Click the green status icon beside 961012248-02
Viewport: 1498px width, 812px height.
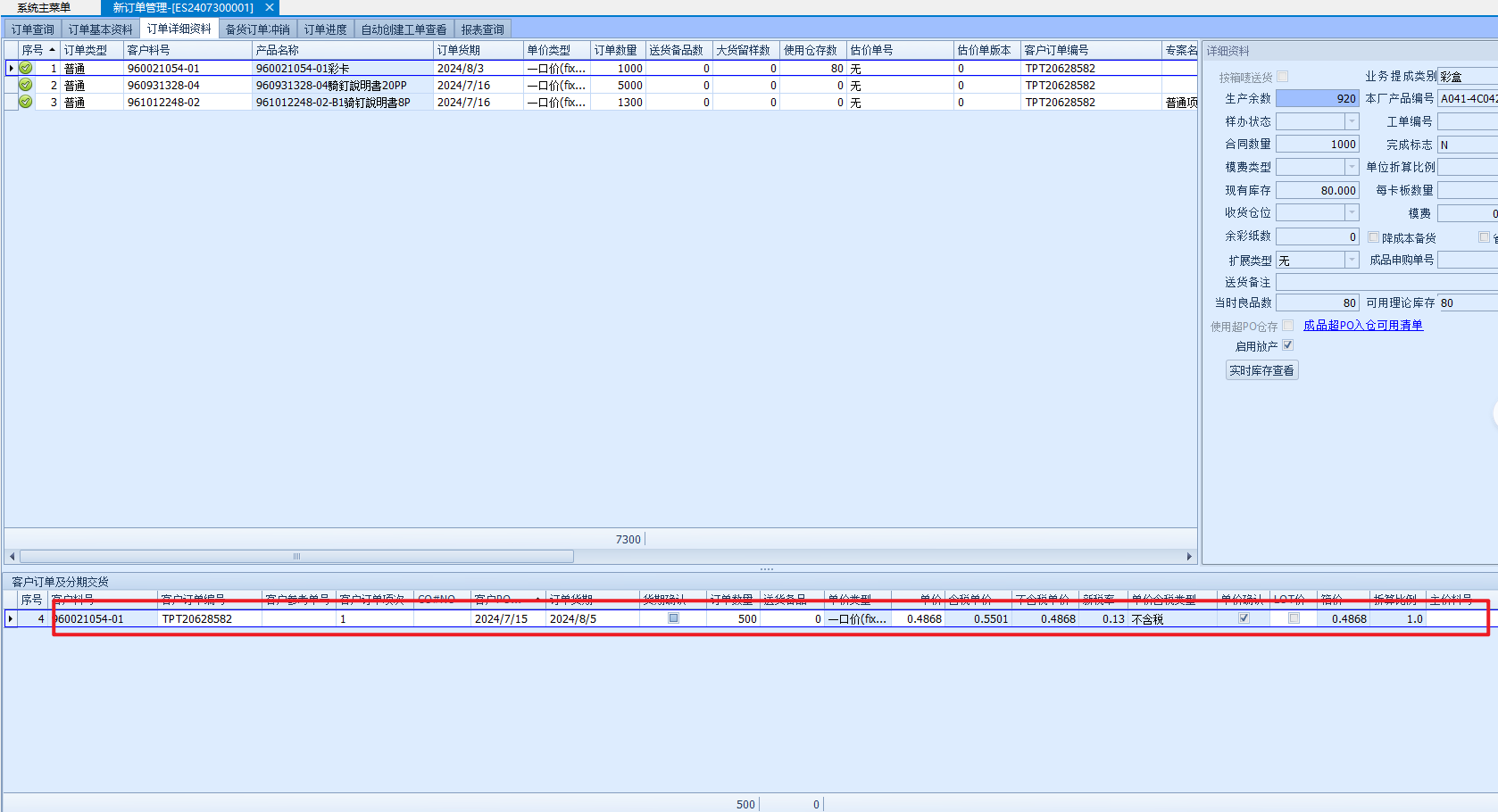click(x=26, y=102)
